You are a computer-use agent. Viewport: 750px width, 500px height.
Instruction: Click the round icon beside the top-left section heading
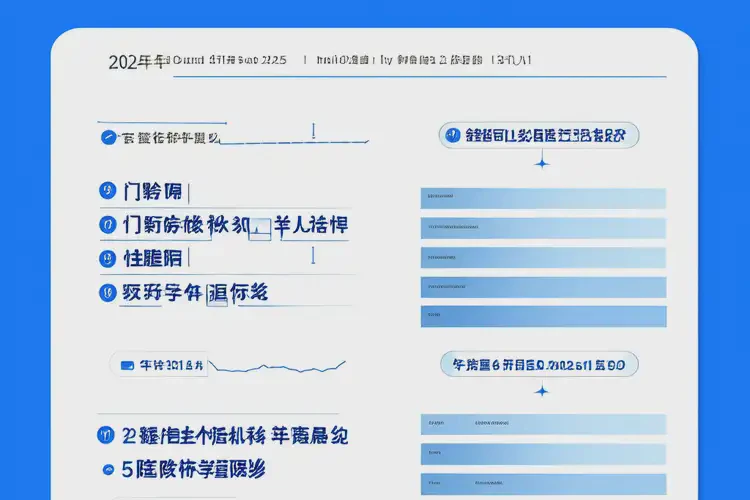point(108,138)
